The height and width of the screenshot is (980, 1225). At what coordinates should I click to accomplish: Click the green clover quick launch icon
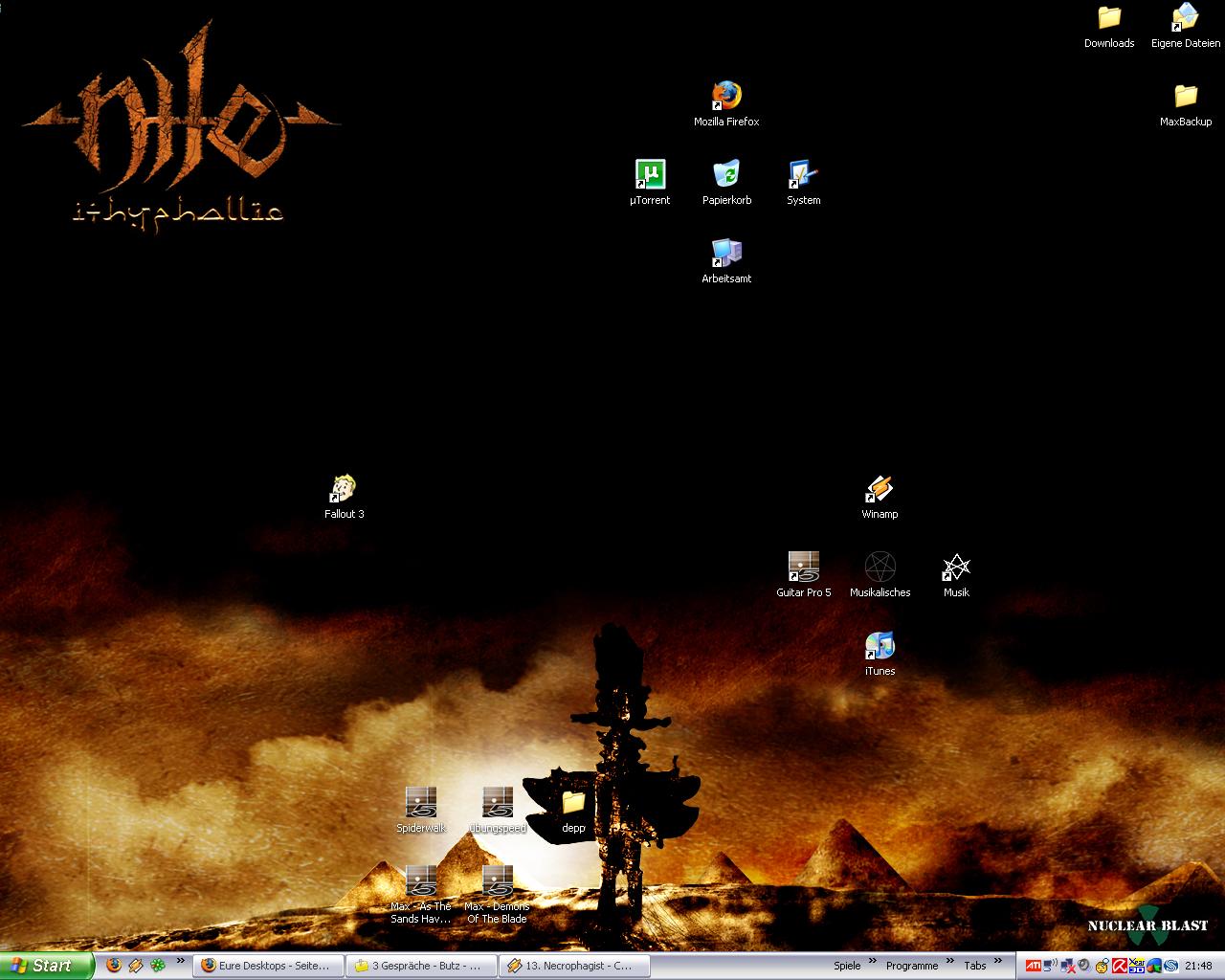[158, 966]
